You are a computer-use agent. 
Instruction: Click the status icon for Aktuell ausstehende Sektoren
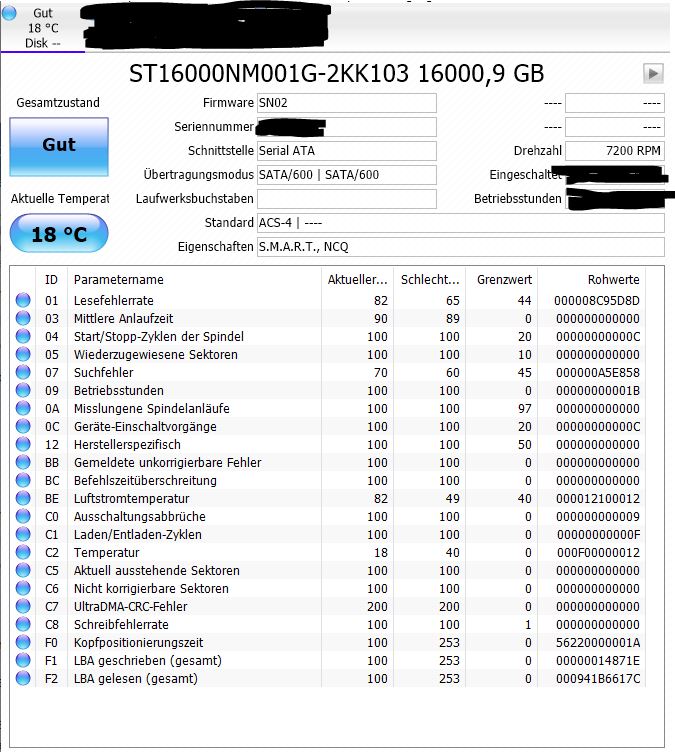(x=23, y=570)
